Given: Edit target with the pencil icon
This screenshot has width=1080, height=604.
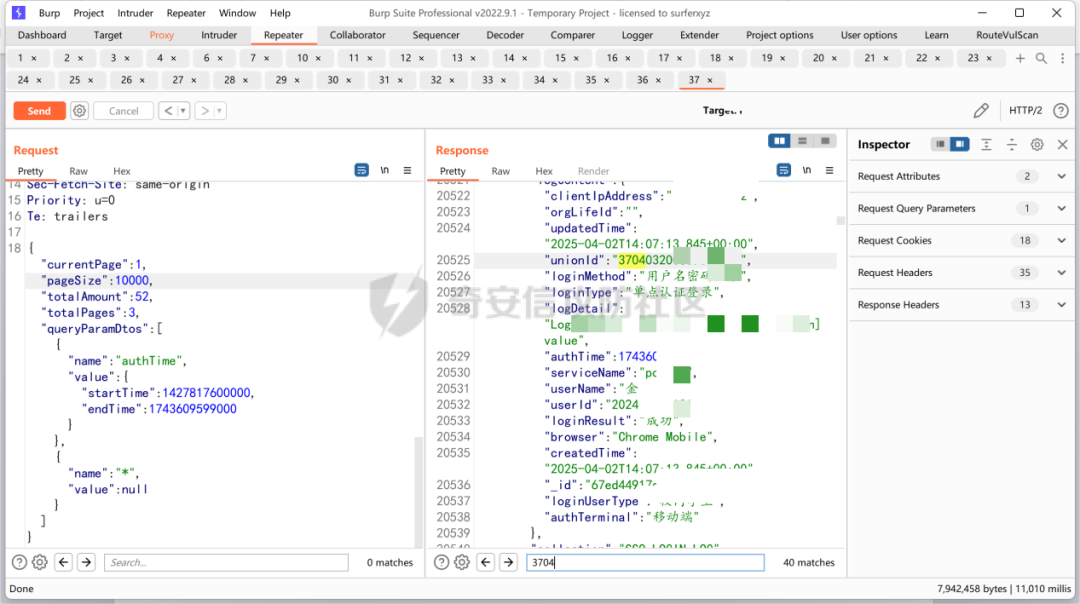Looking at the screenshot, I should coord(981,110).
